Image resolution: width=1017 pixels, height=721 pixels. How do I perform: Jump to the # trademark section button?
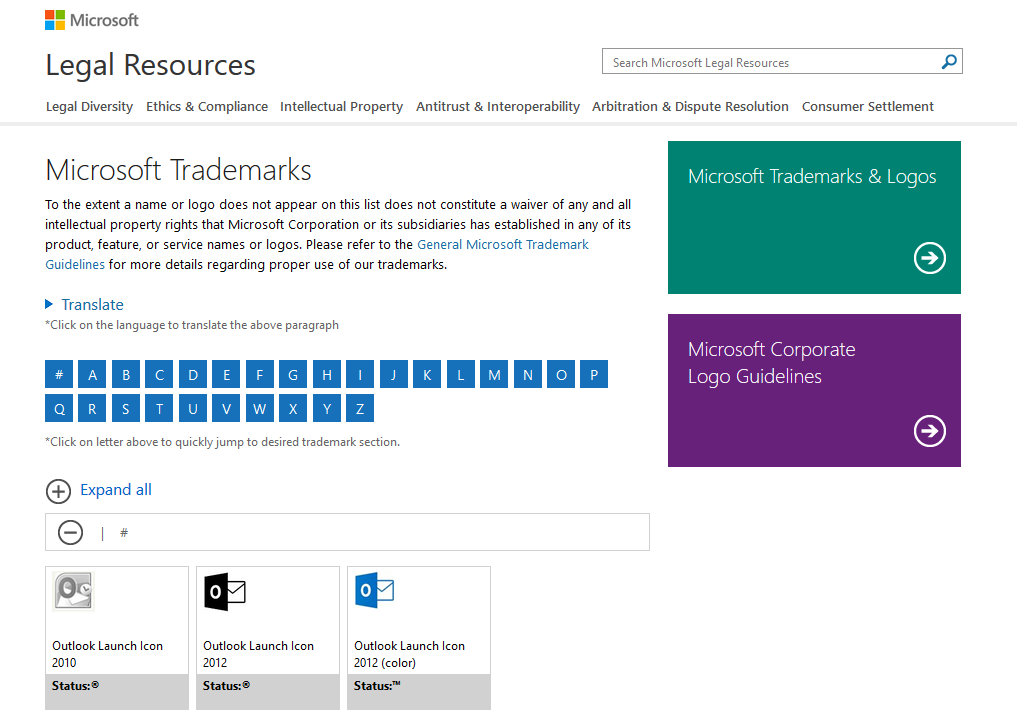(x=59, y=374)
